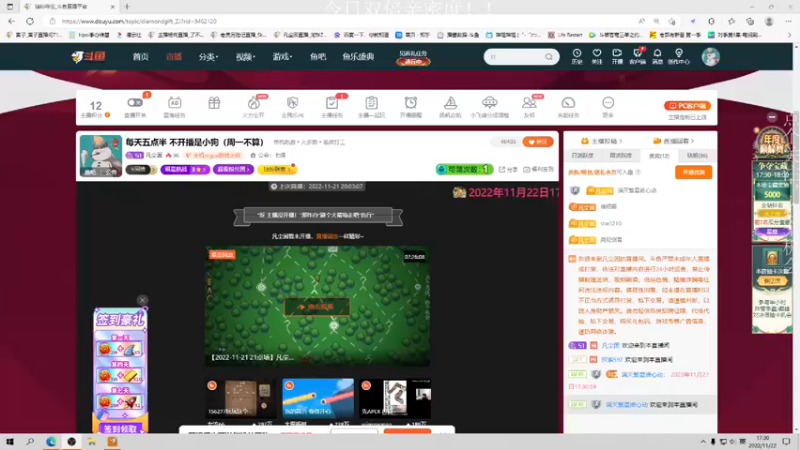Open the streamer task checklist icon with badge
This screenshot has width=800, height=450.
332,107
